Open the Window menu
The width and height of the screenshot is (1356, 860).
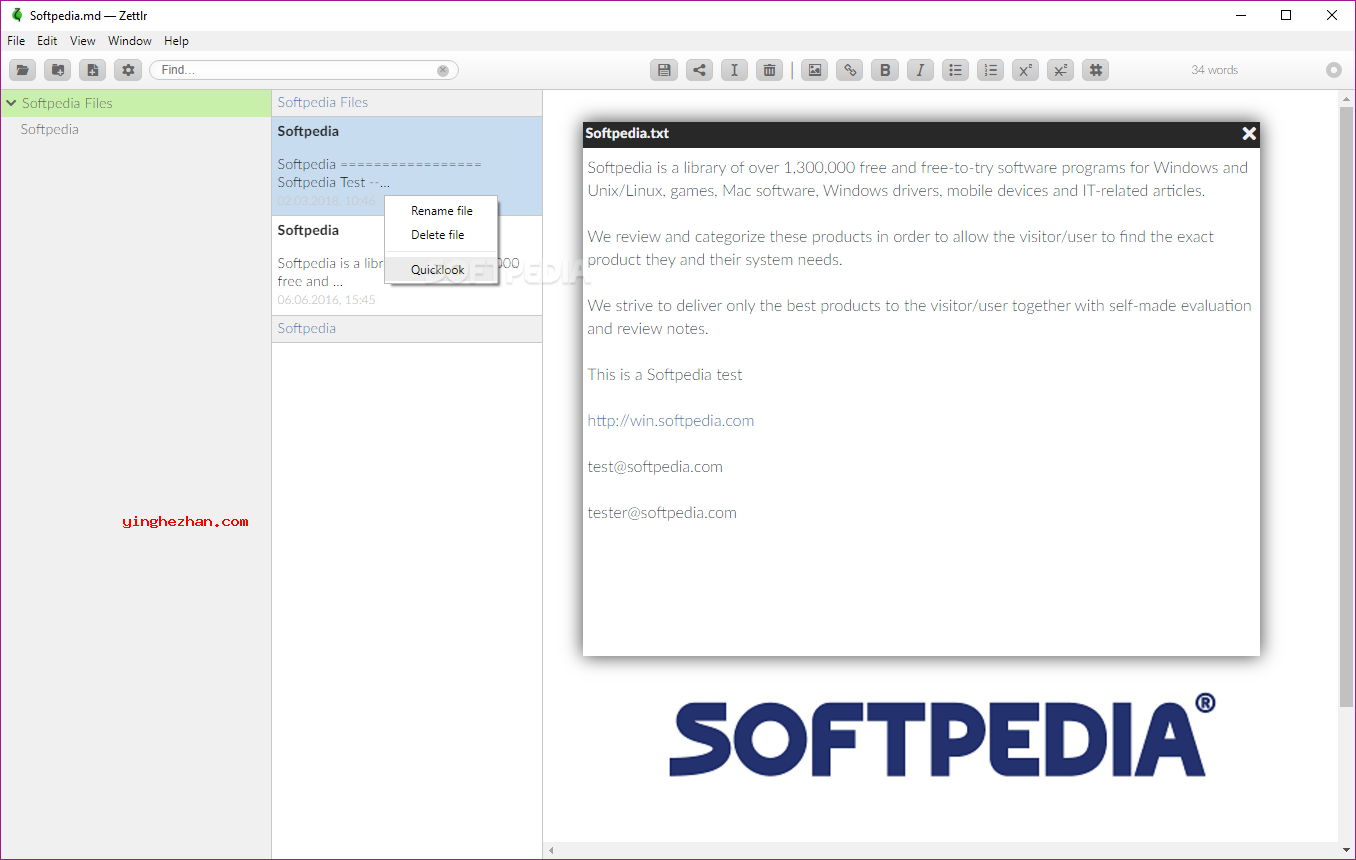pyautogui.click(x=130, y=41)
